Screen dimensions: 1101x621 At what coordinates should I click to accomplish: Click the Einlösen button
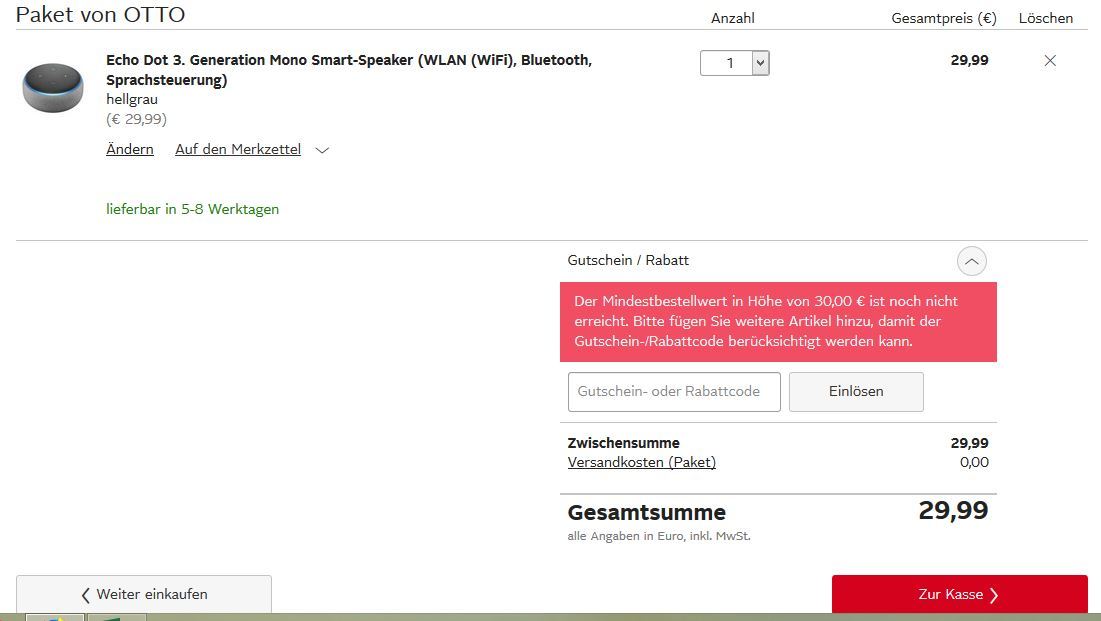pyautogui.click(x=856, y=391)
